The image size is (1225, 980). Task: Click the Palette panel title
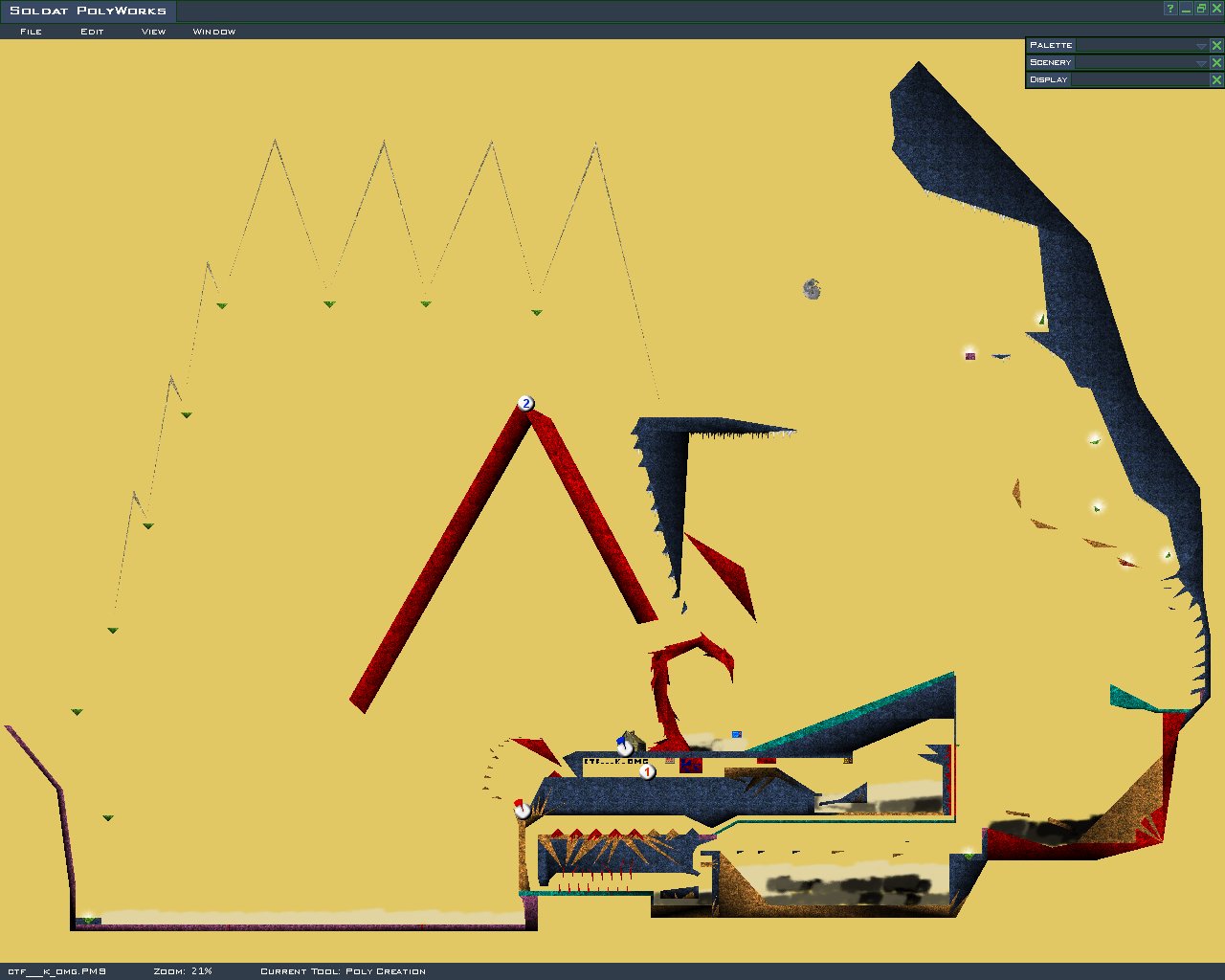1051,46
